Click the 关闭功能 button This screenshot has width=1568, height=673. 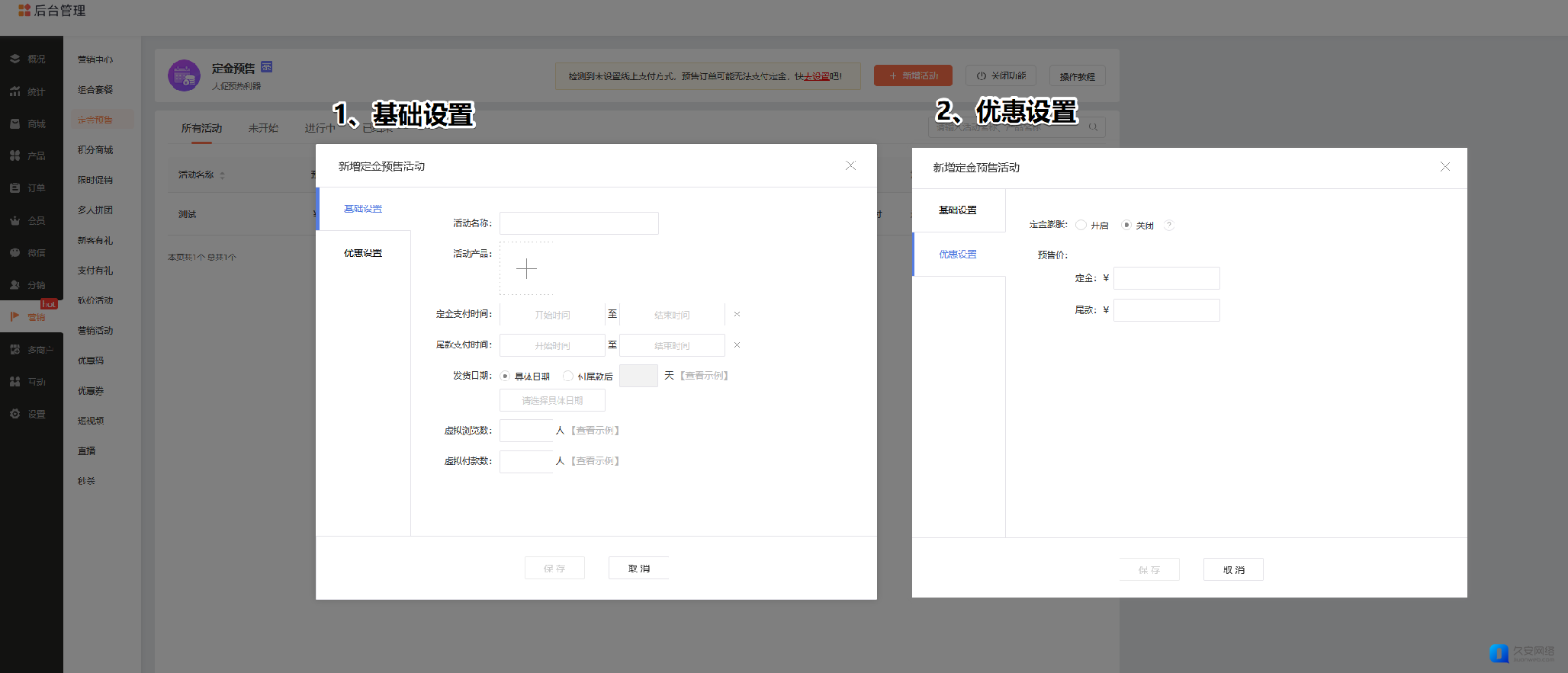coord(1001,75)
